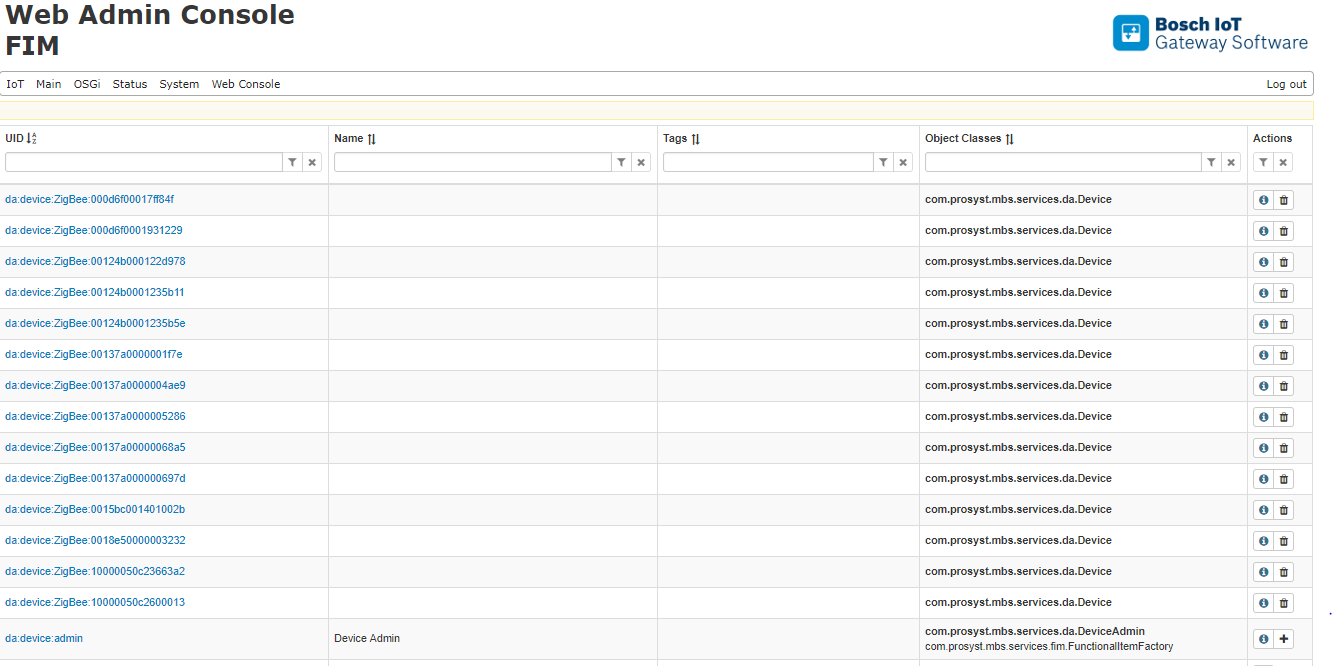
Task: Open da:device:ZigBee:00124b000122d978 link
Action: pyautogui.click(x=95, y=261)
